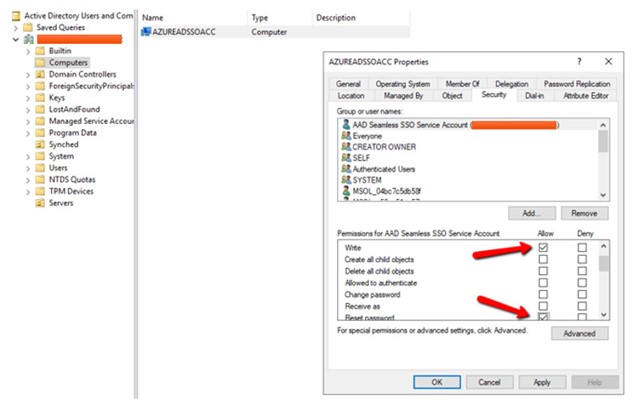The height and width of the screenshot is (406, 635).
Task: Click the NTDS Quotas folder icon
Action: [40, 180]
